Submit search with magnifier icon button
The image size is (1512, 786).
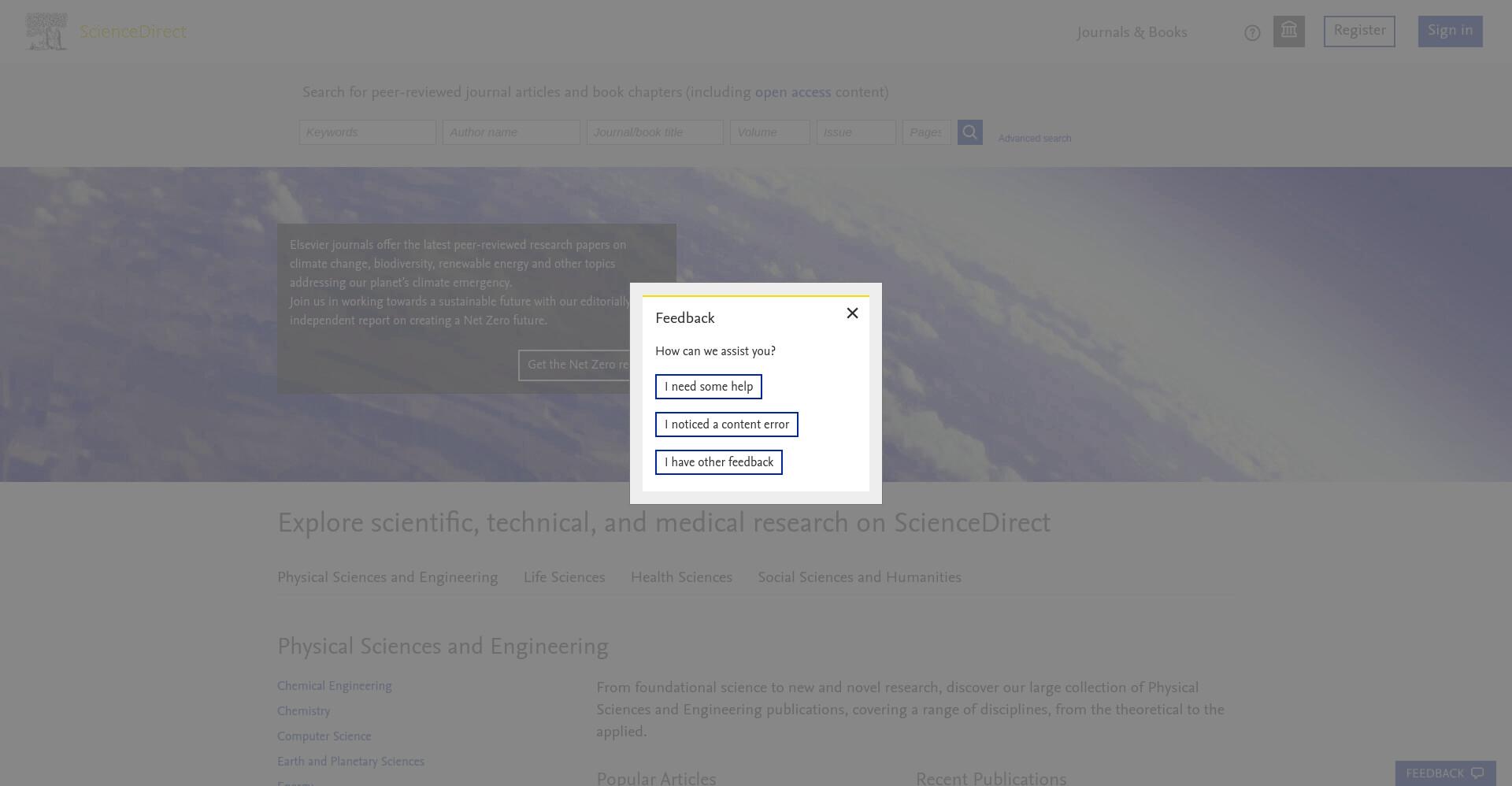click(970, 132)
